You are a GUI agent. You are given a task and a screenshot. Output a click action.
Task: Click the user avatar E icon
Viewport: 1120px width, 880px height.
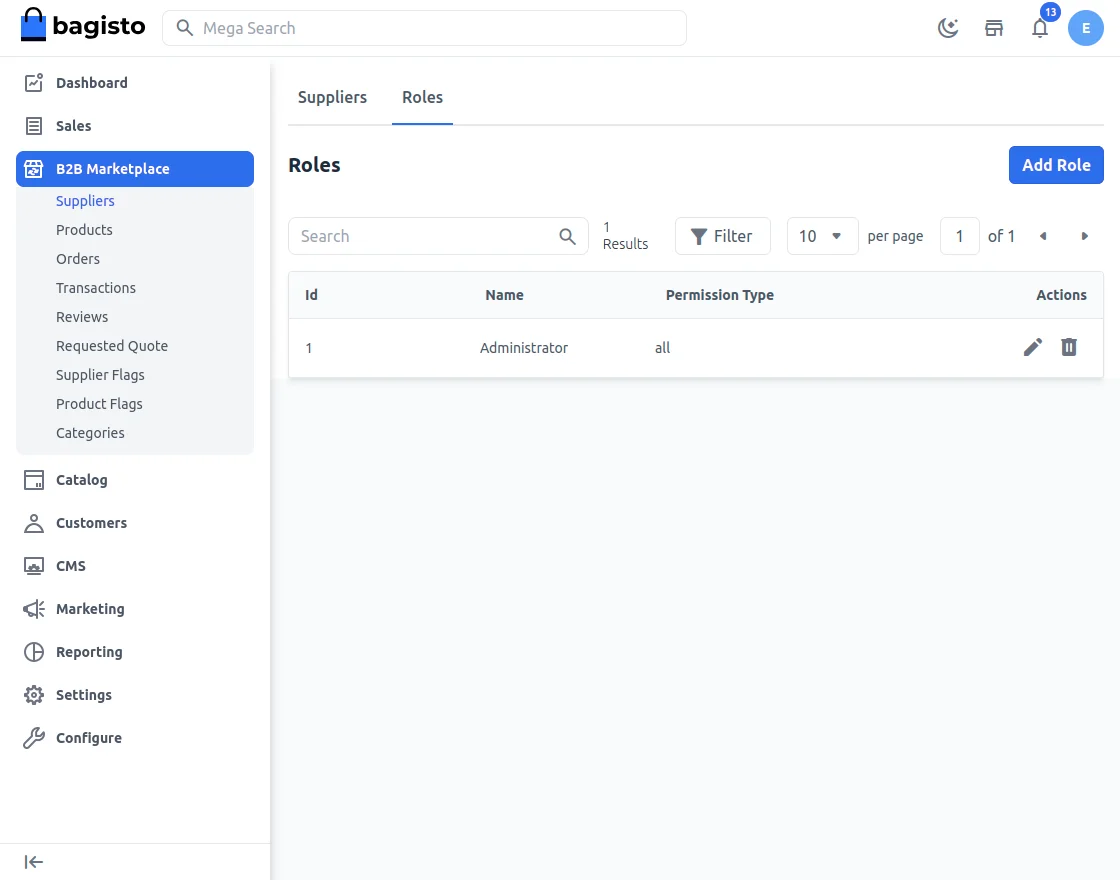point(1086,28)
